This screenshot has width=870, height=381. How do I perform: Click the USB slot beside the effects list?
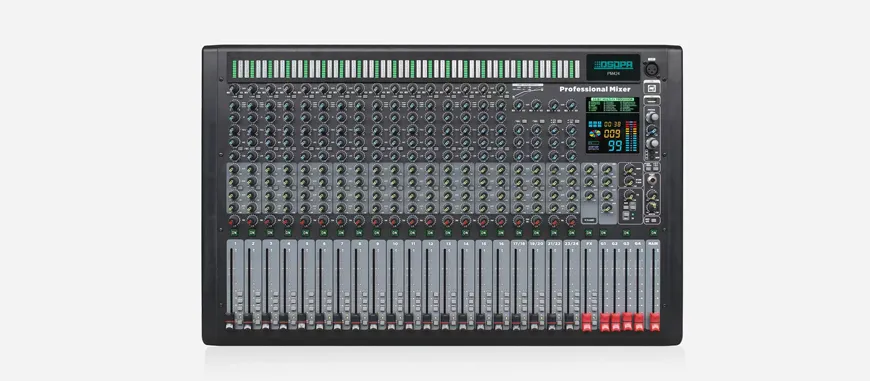(651, 102)
